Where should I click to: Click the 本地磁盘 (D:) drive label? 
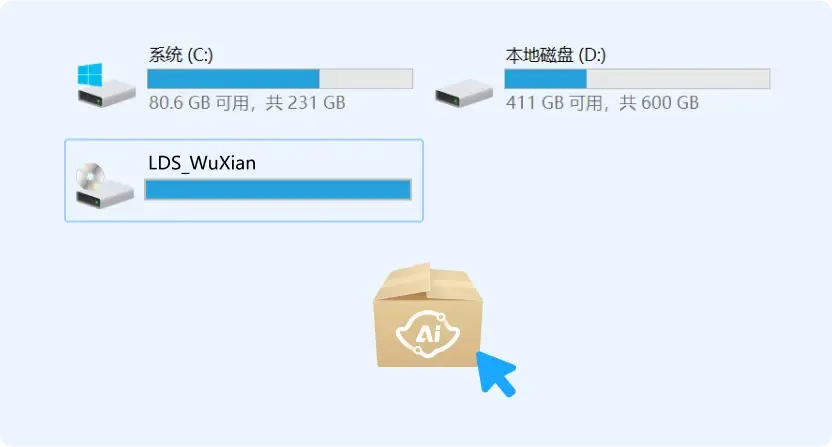(556, 55)
